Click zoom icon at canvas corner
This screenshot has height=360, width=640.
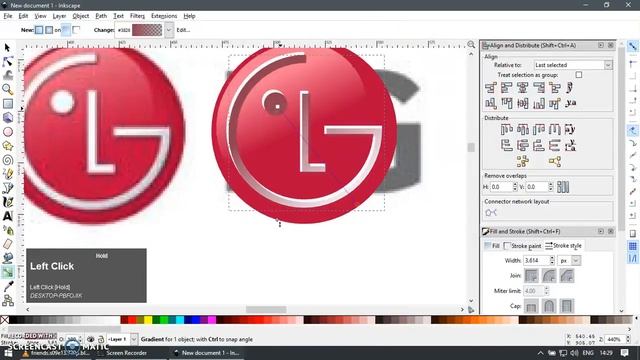point(471,44)
